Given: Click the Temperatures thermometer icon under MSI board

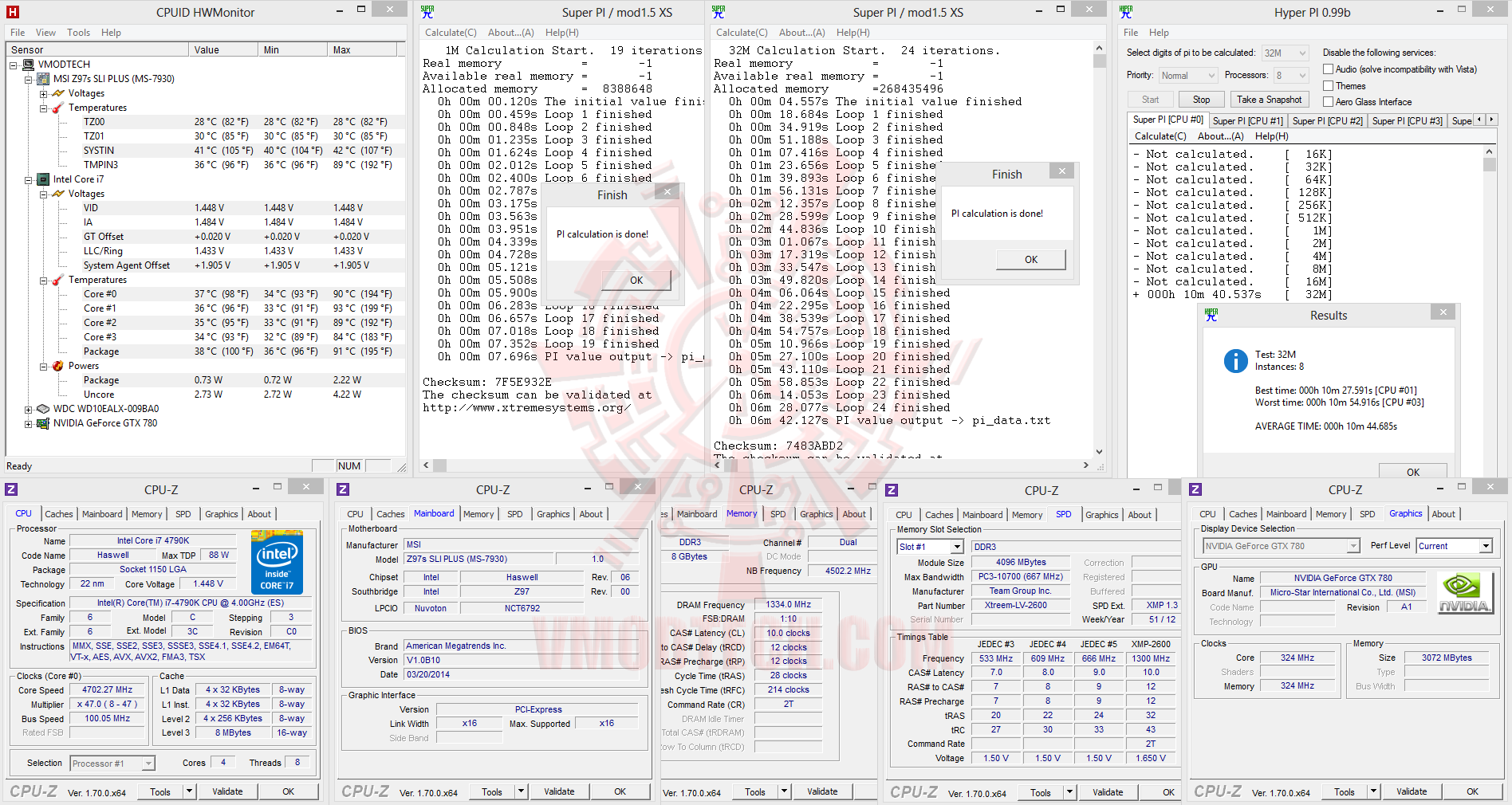Looking at the screenshot, I should (59, 108).
